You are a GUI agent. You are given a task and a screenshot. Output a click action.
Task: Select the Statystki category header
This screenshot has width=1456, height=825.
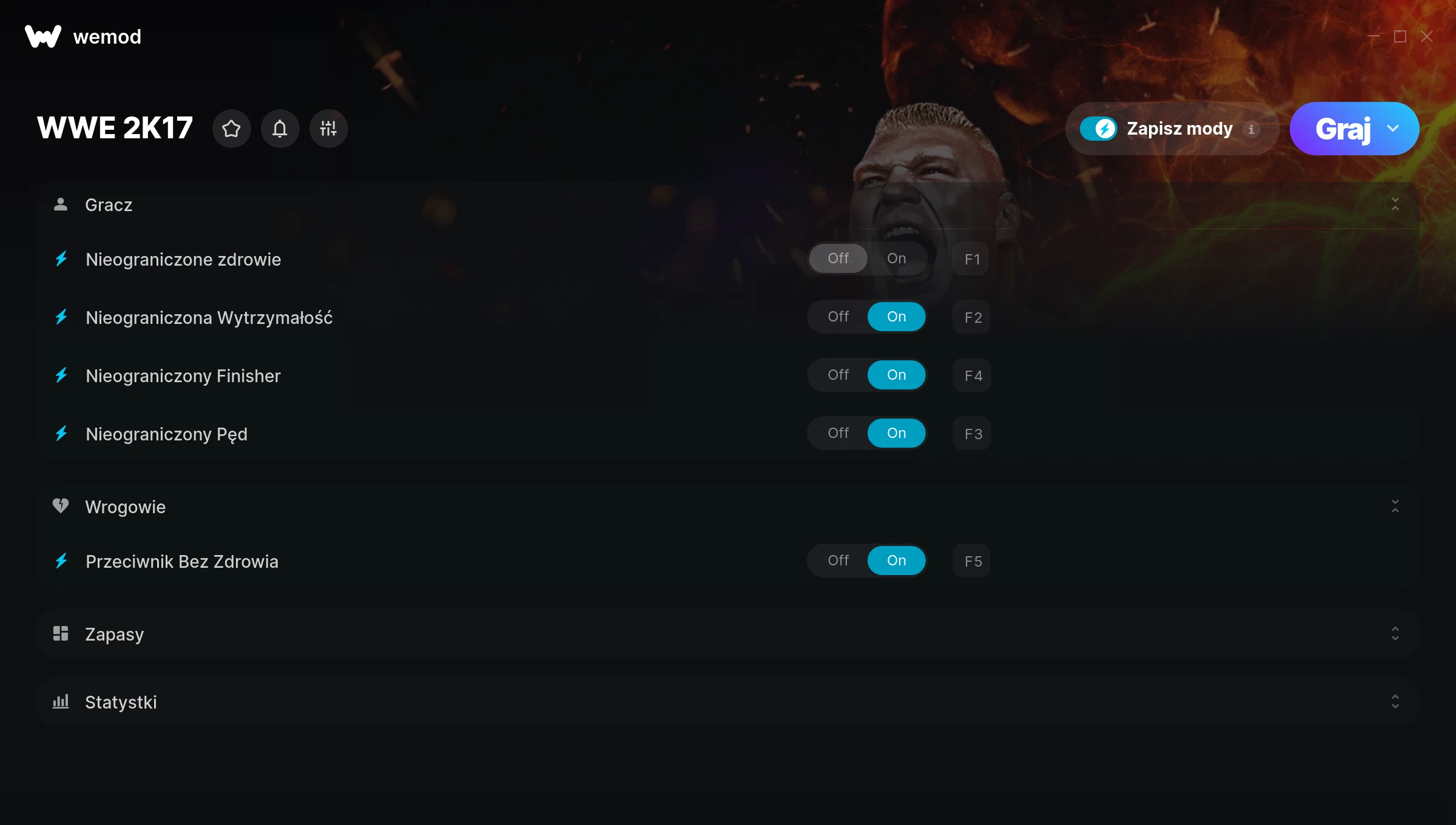(728, 702)
